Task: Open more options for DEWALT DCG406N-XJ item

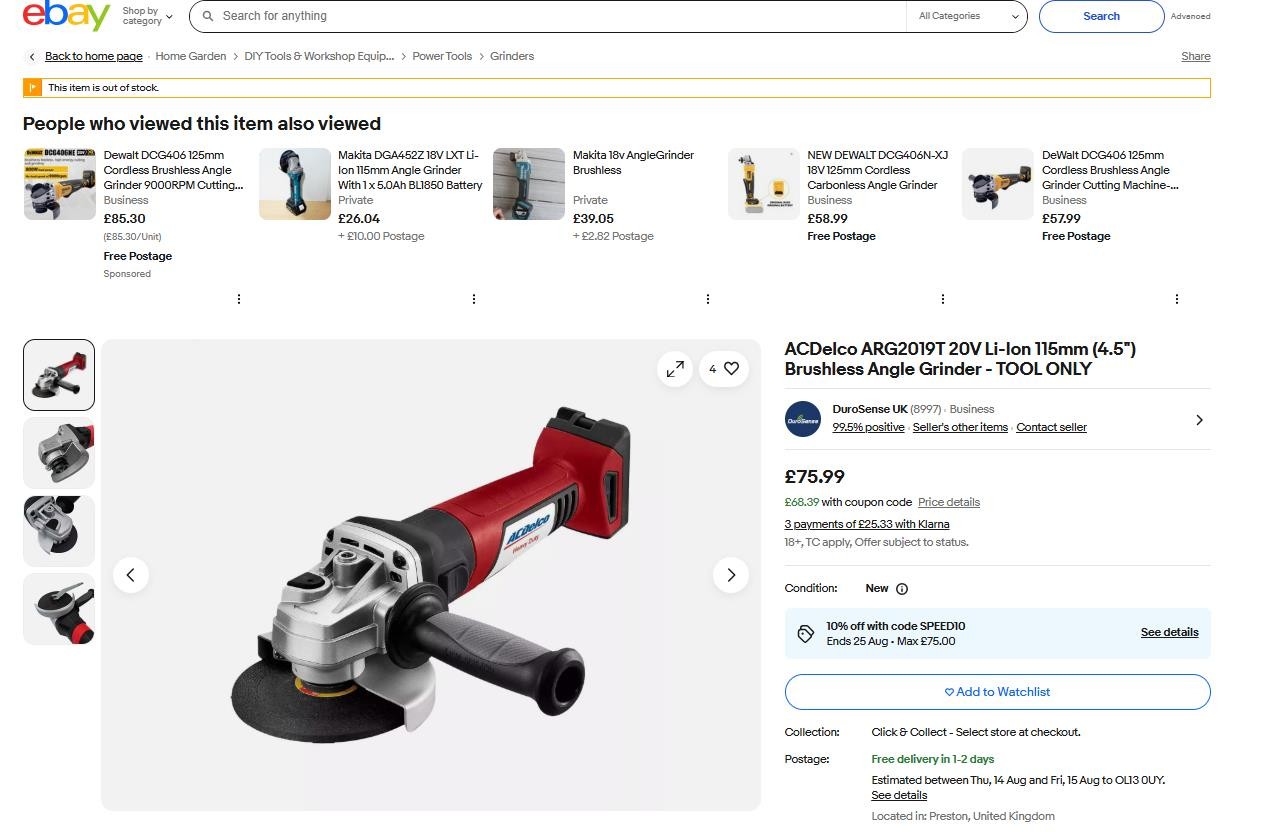Action: click(943, 299)
